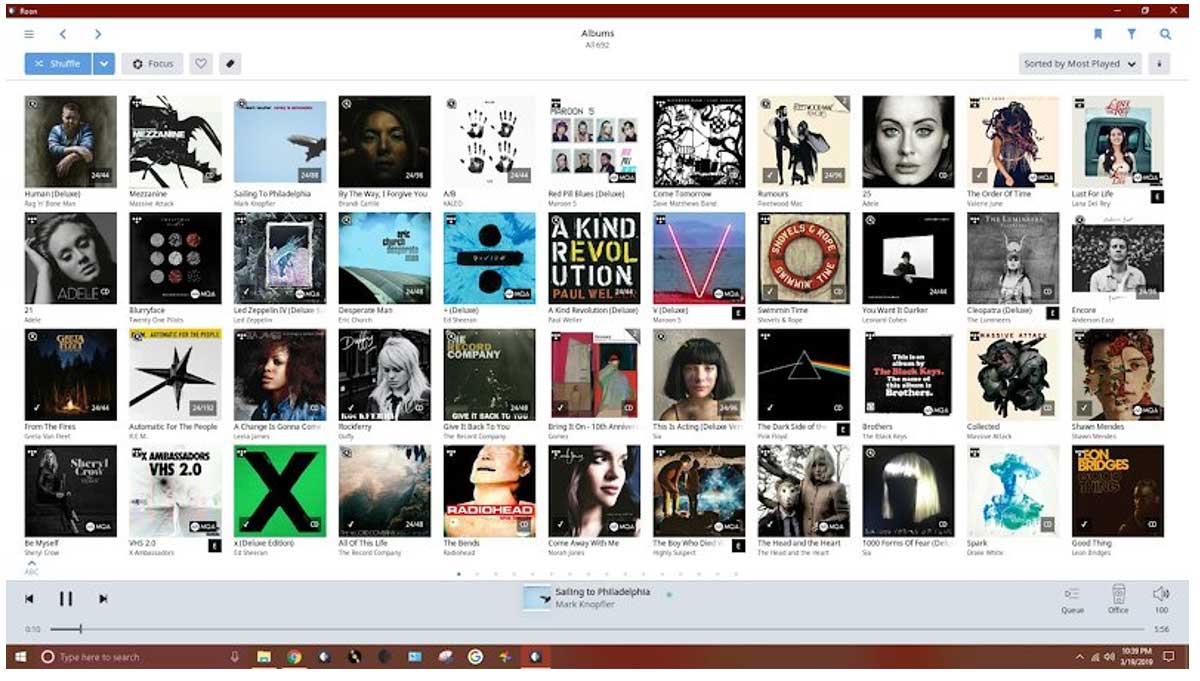
Task: Click the Sheryl Crow artist name
Action: click(41, 553)
